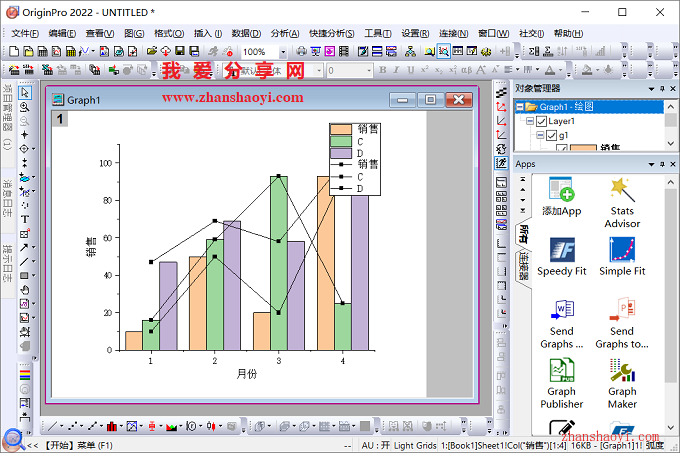Toggle subscript formatting
The width and height of the screenshot is (680, 453).
(x=438, y=70)
